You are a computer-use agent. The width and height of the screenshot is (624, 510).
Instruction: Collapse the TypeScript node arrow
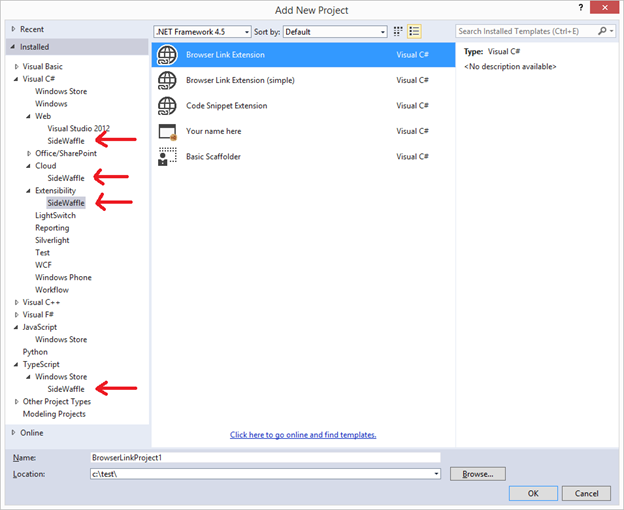(x=16, y=364)
